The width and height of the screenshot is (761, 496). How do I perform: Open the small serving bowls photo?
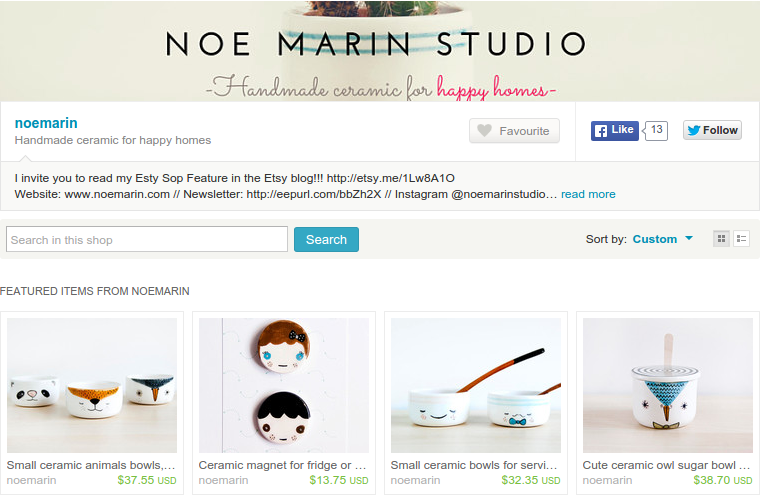point(476,385)
